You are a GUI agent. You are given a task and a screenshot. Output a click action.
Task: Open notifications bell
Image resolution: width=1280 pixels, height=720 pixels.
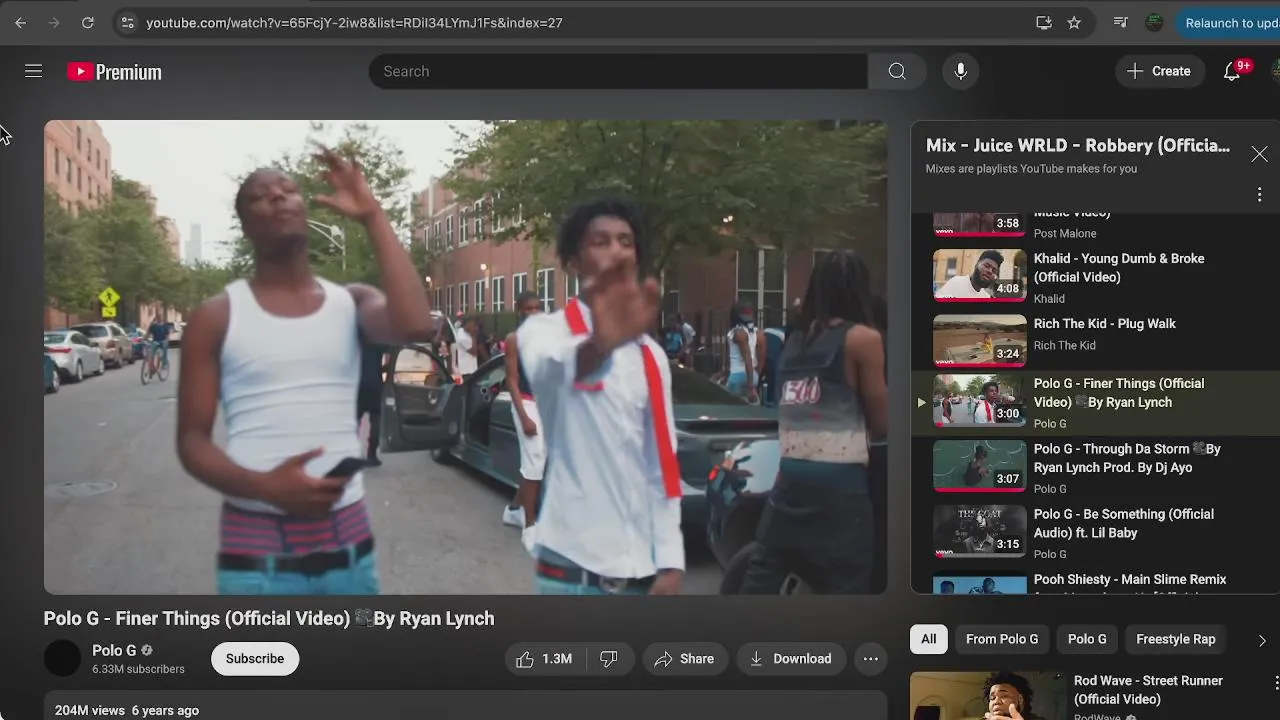pyautogui.click(x=1232, y=71)
